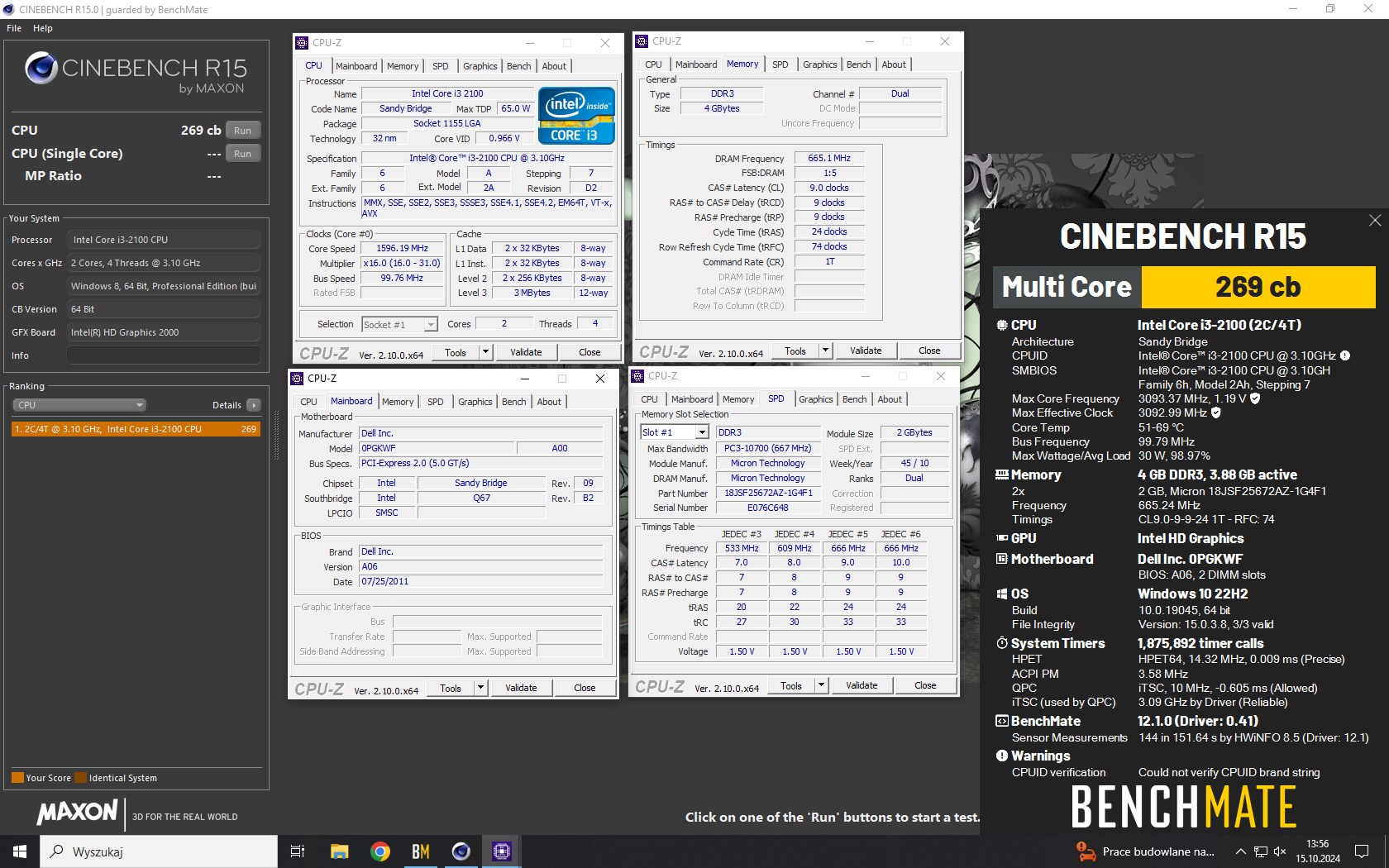1389x868 pixels.
Task: Open File Explorer from the taskbar
Action: [x=339, y=851]
